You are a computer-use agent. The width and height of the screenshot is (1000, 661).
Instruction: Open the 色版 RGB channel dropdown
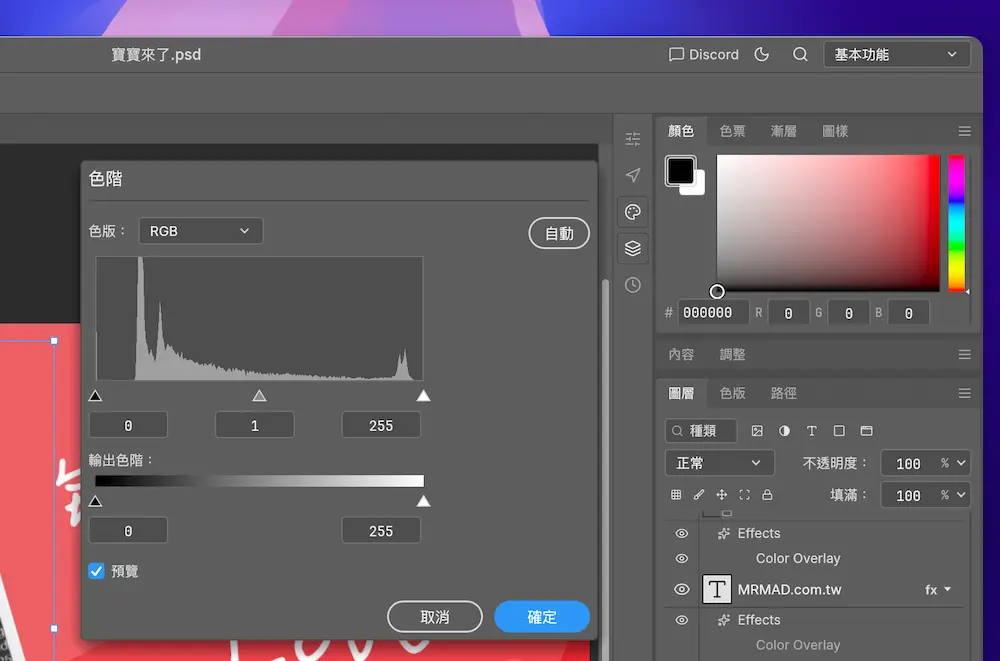(201, 231)
